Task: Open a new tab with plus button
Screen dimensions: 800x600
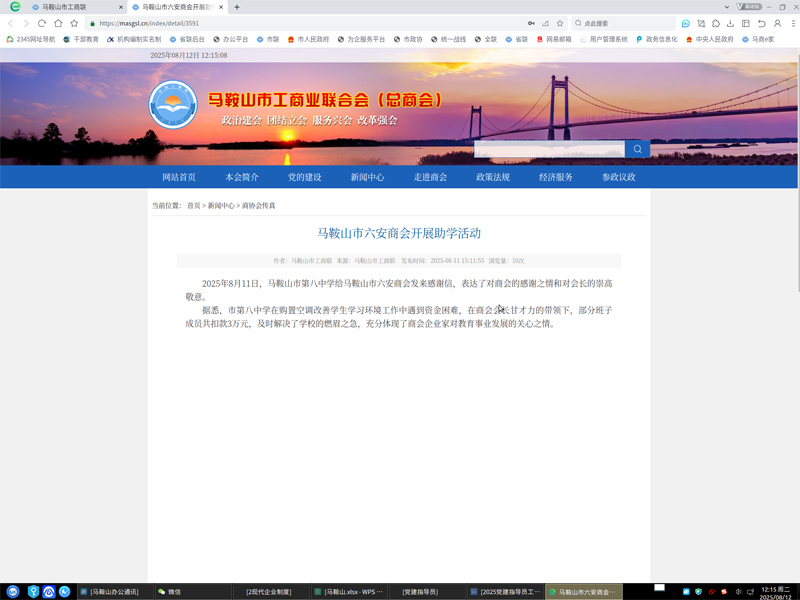Action: click(237, 7)
